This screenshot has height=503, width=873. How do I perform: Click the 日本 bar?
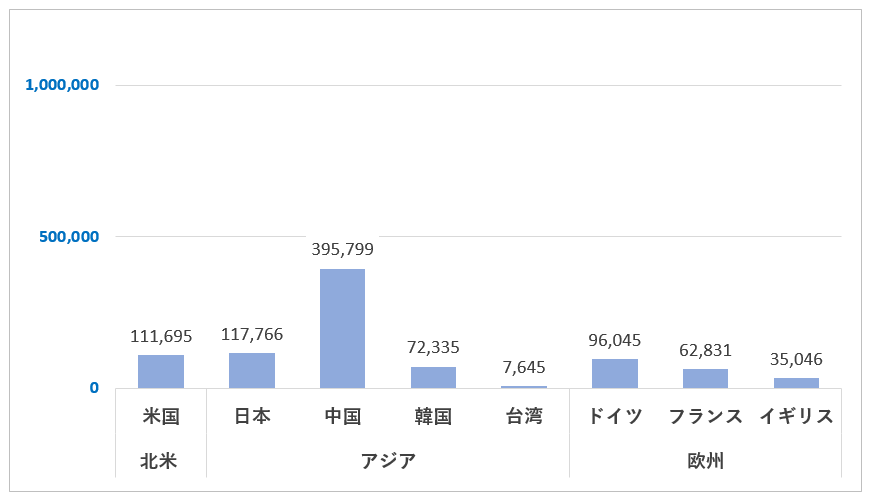pyautogui.click(x=252, y=370)
